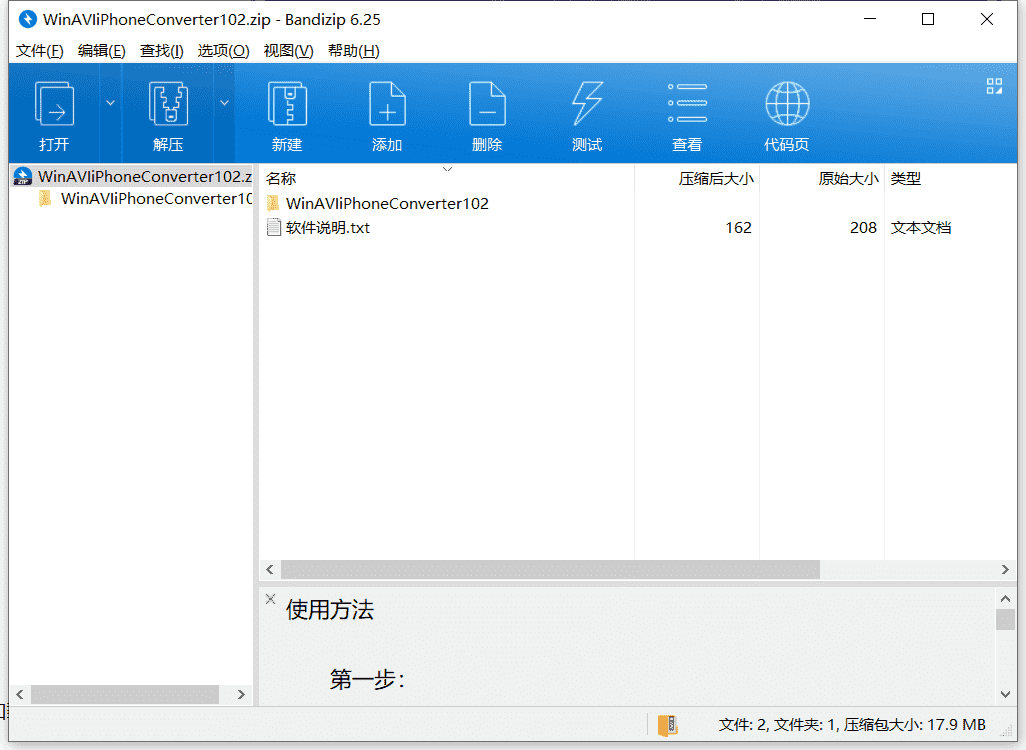
Task: Open the 文件(F) menu
Action: pyautogui.click(x=39, y=50)
